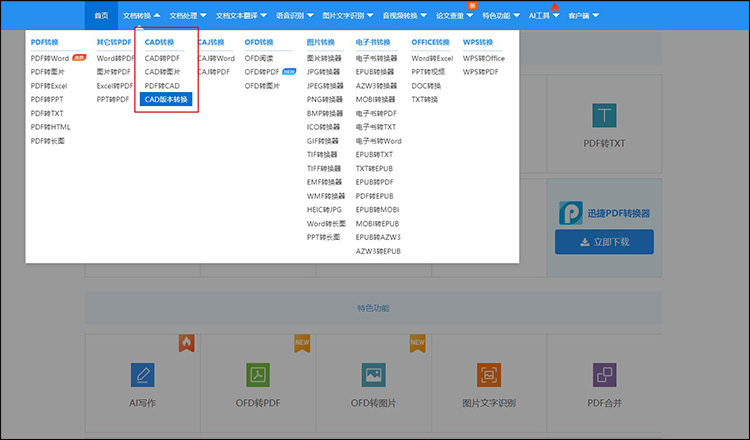
Task: Open the AI写作 pencil icon
Action: (143, 374)
